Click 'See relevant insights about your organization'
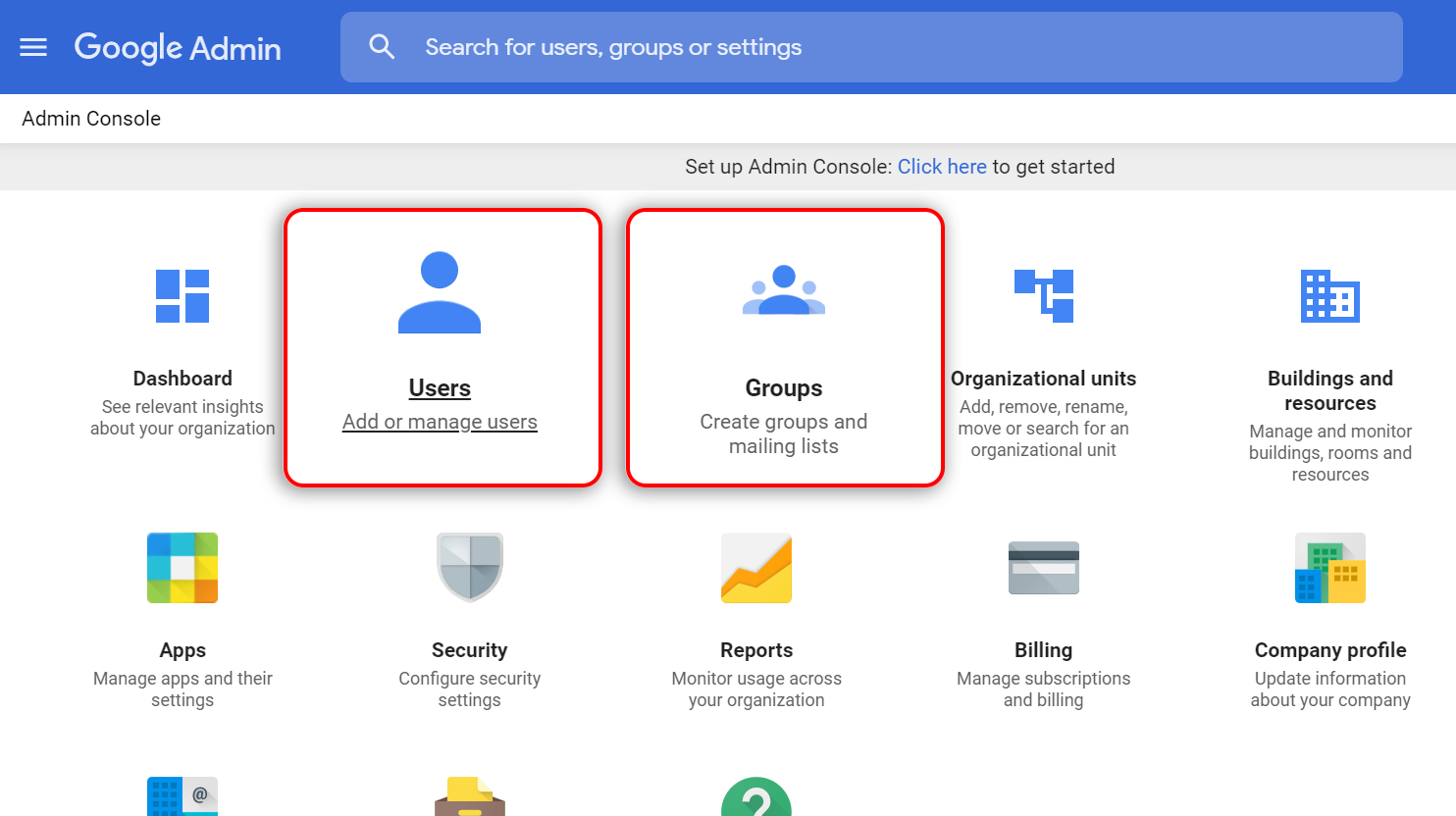The height and width of the screenshot is (816, 1456). tap(182, 418)
